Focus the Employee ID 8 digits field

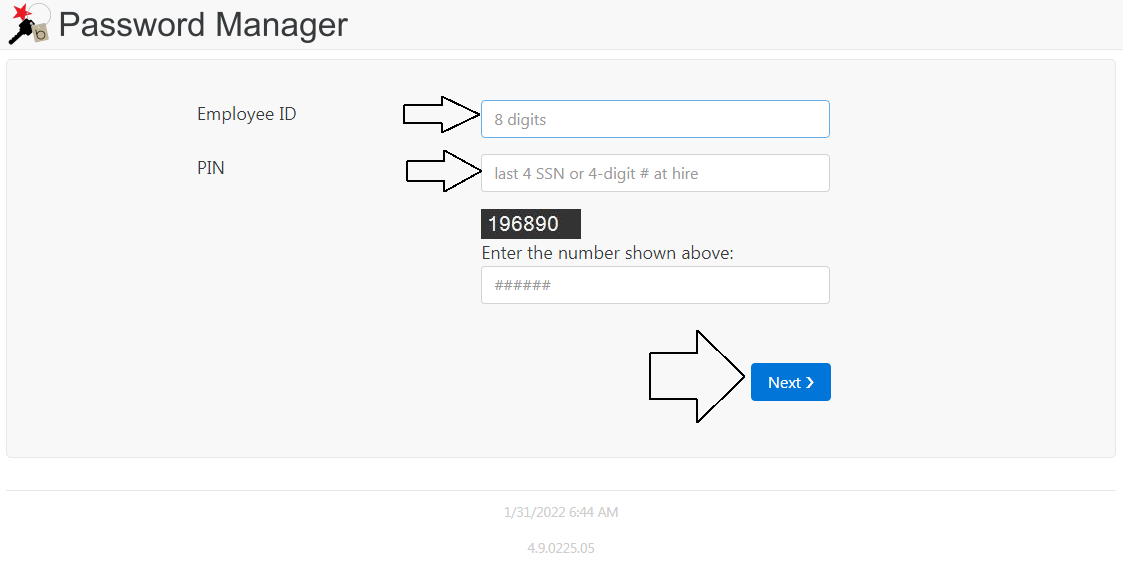click(655, 119)
